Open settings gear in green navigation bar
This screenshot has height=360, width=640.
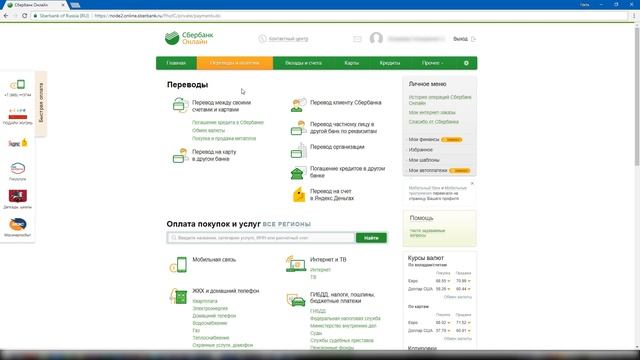(466, 63)
